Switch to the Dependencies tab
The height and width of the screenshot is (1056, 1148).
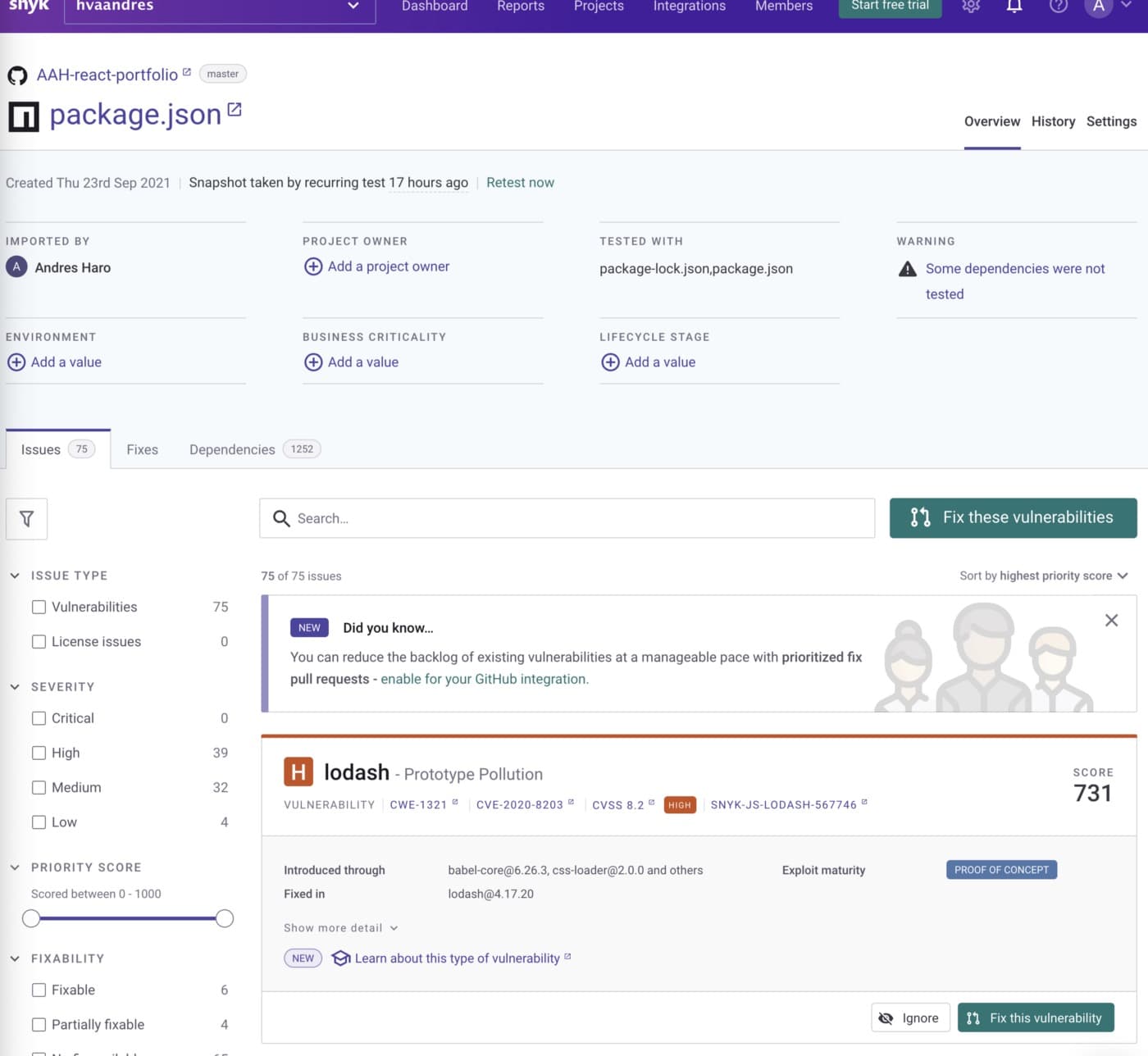coord(254,449)
